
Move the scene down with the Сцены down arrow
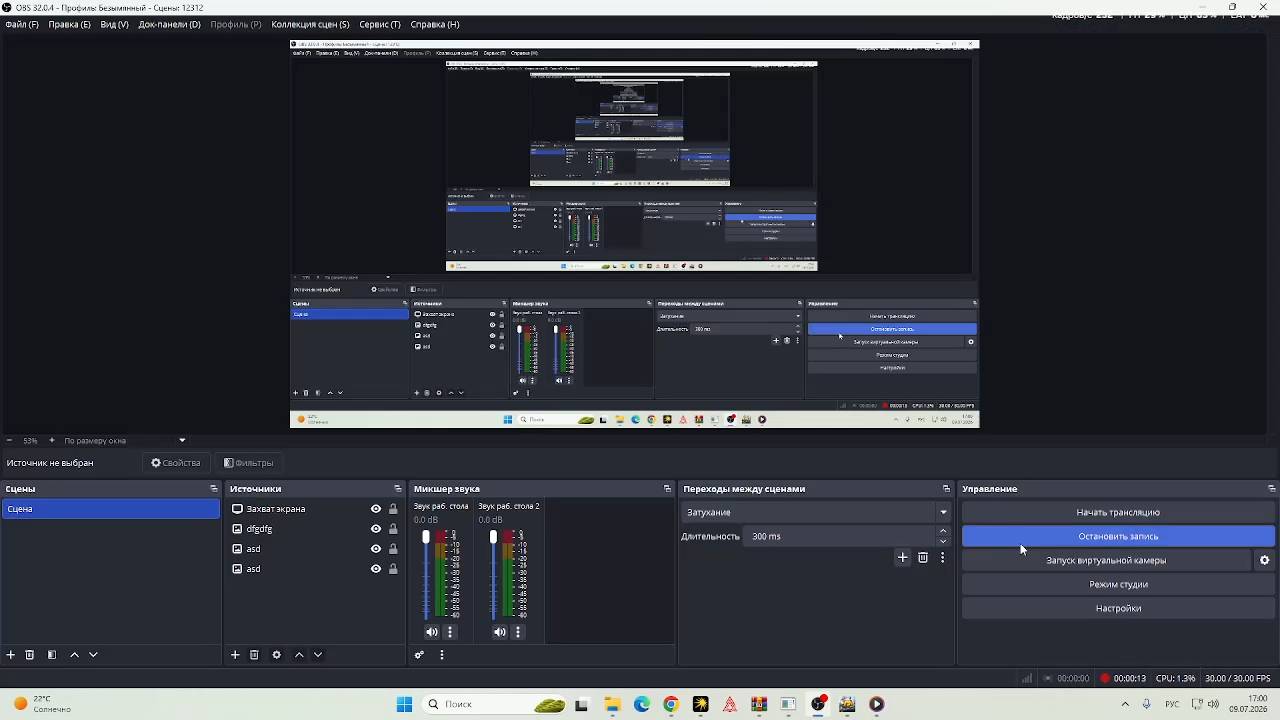93,655
